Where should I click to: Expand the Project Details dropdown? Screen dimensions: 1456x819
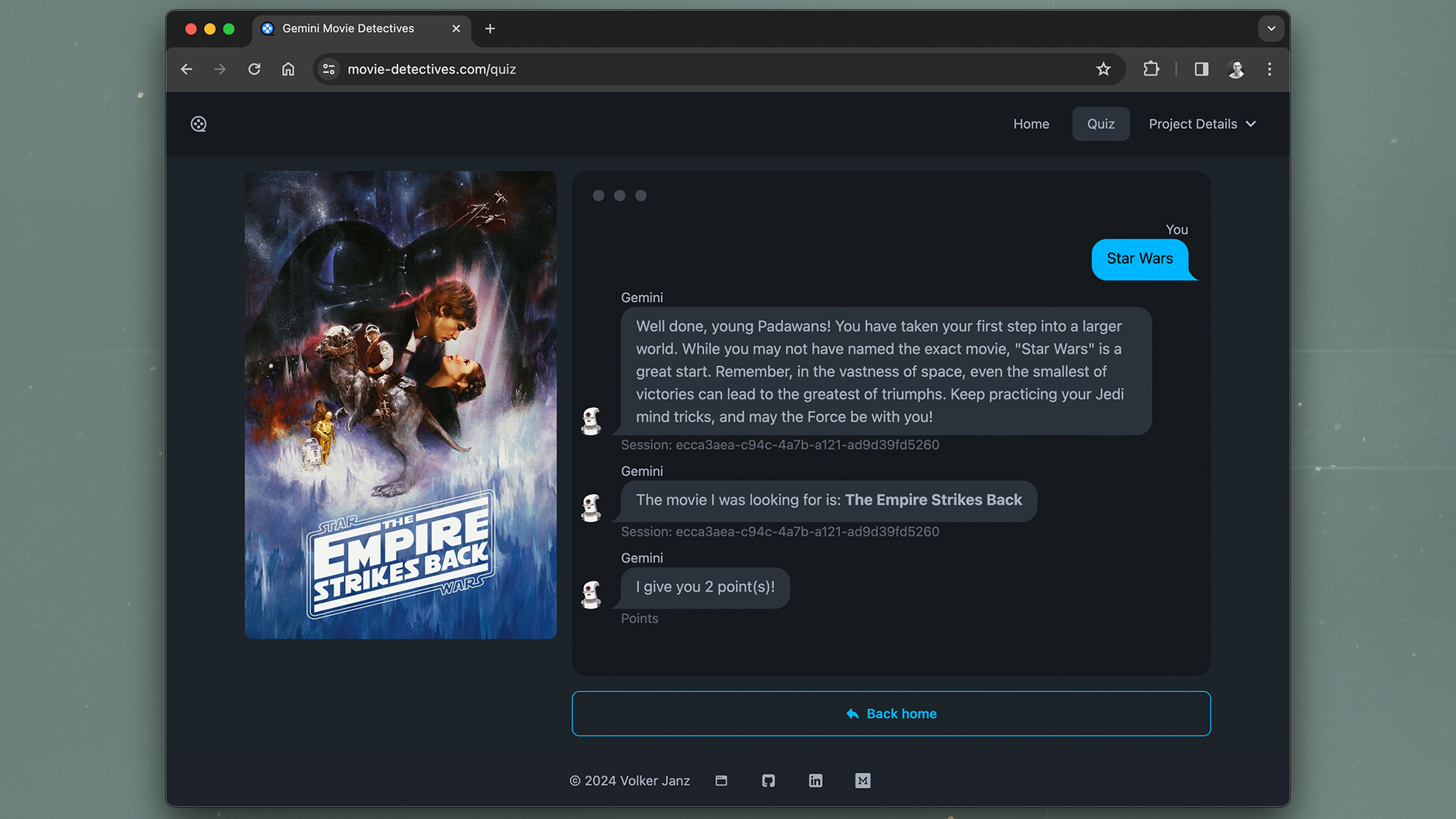[x=1202, y=124]
